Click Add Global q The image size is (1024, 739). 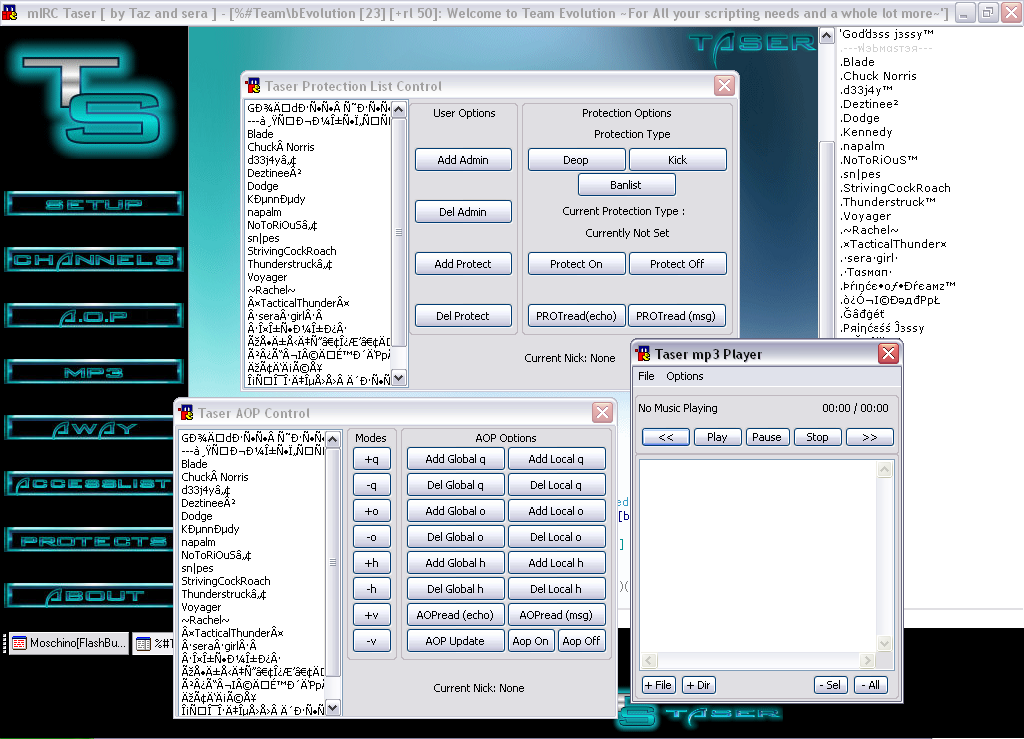pyautogui.click(x=455, y=459)
